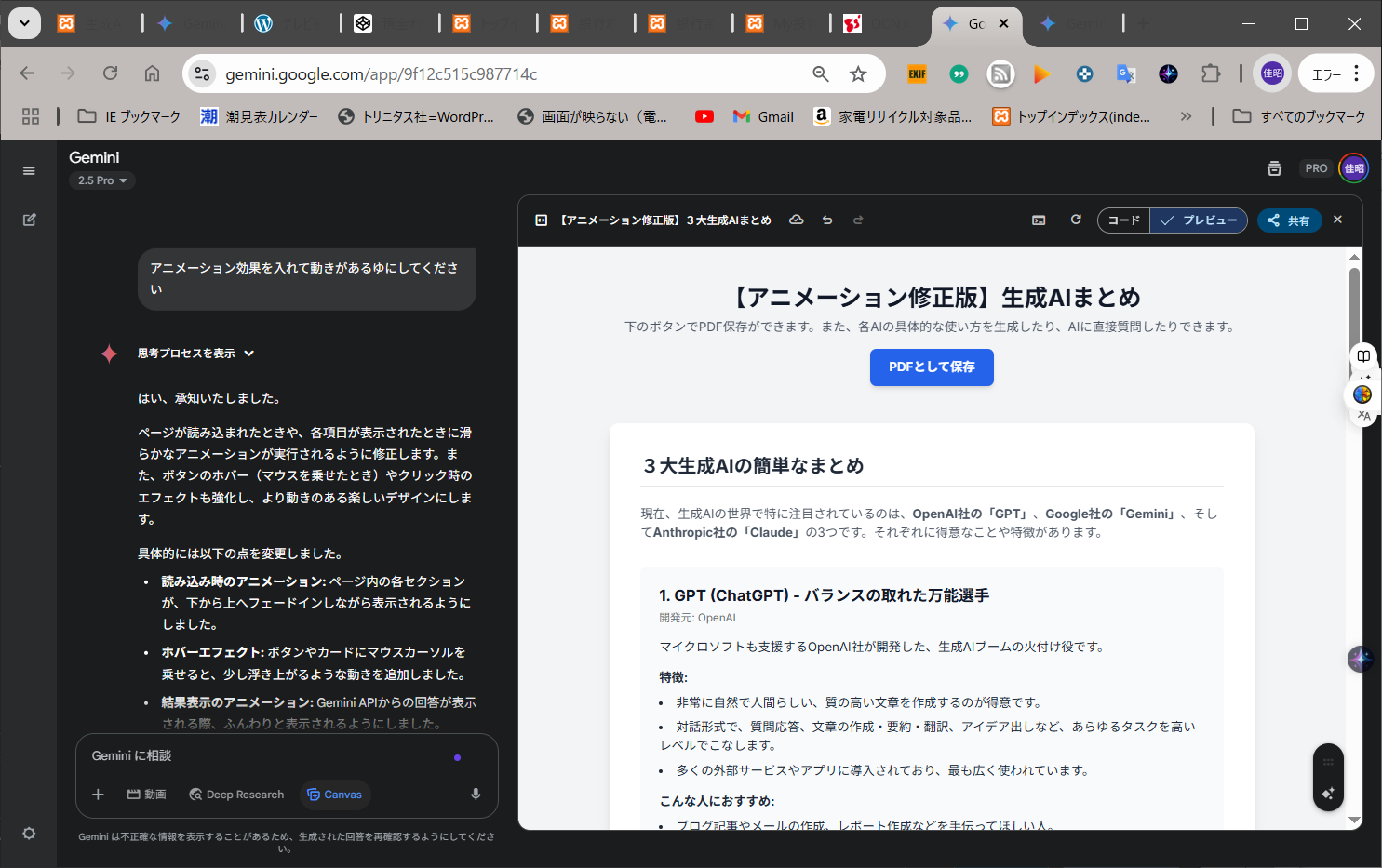Viewport: 1382px width, 868px height.
Task: Bookmark this page with the star
Action: [858, 73]
